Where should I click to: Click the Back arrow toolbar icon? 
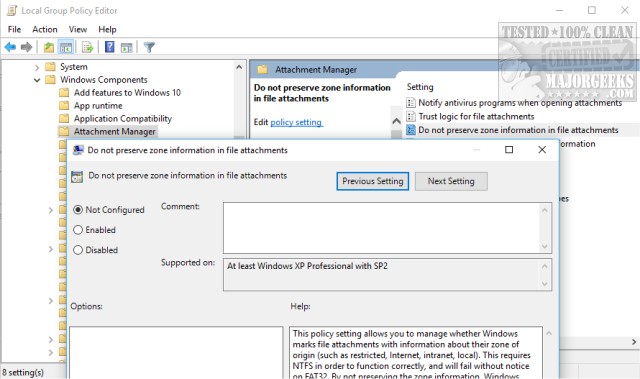click(10, 47)
